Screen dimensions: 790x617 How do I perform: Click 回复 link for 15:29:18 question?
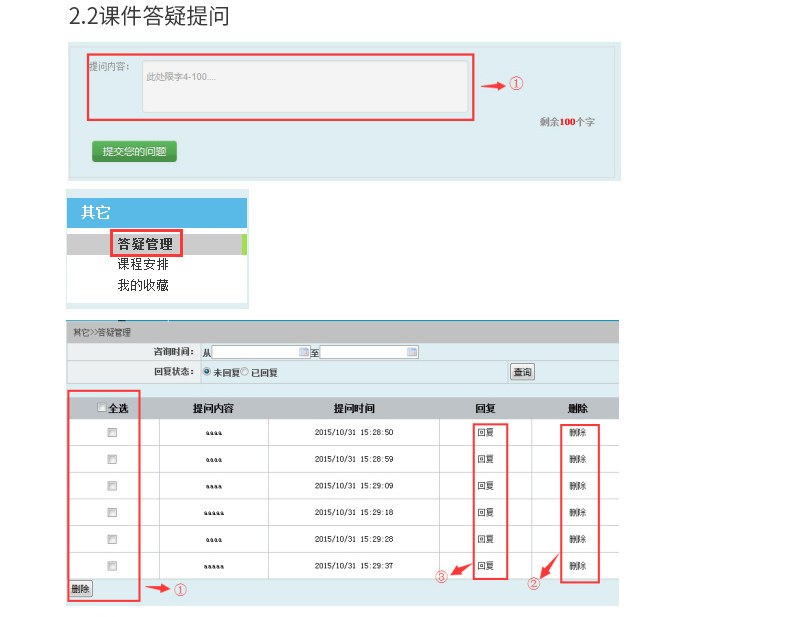pyautogui.click(x=486, y=513)
